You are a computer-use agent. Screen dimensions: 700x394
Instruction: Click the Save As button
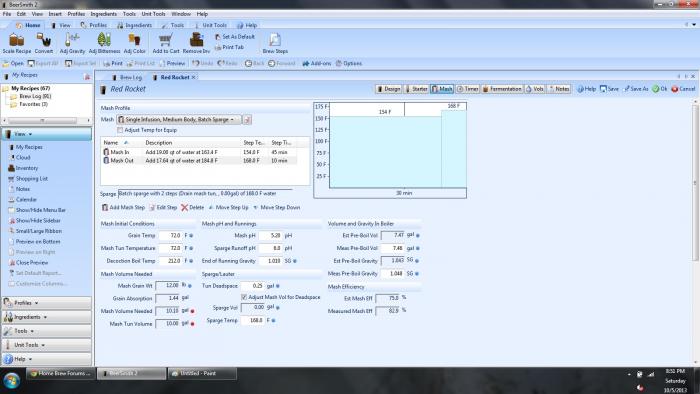pos(636,89)
